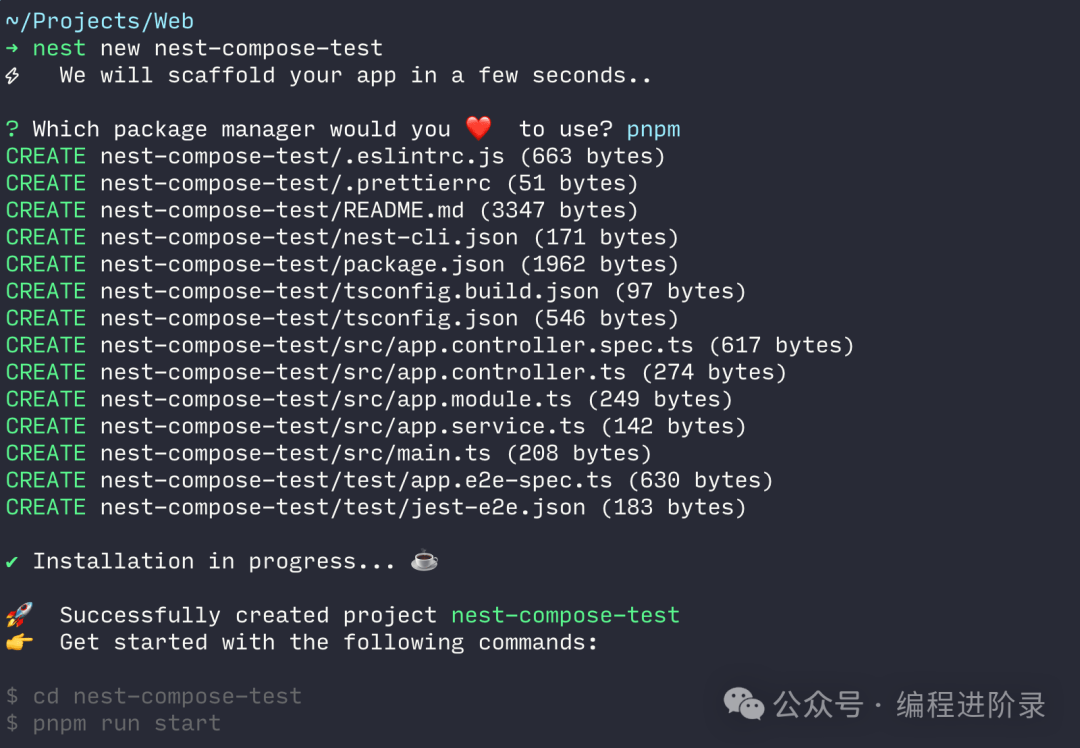
Task: Click the .eslintrc.js file line
Action: tap(335, 156)
